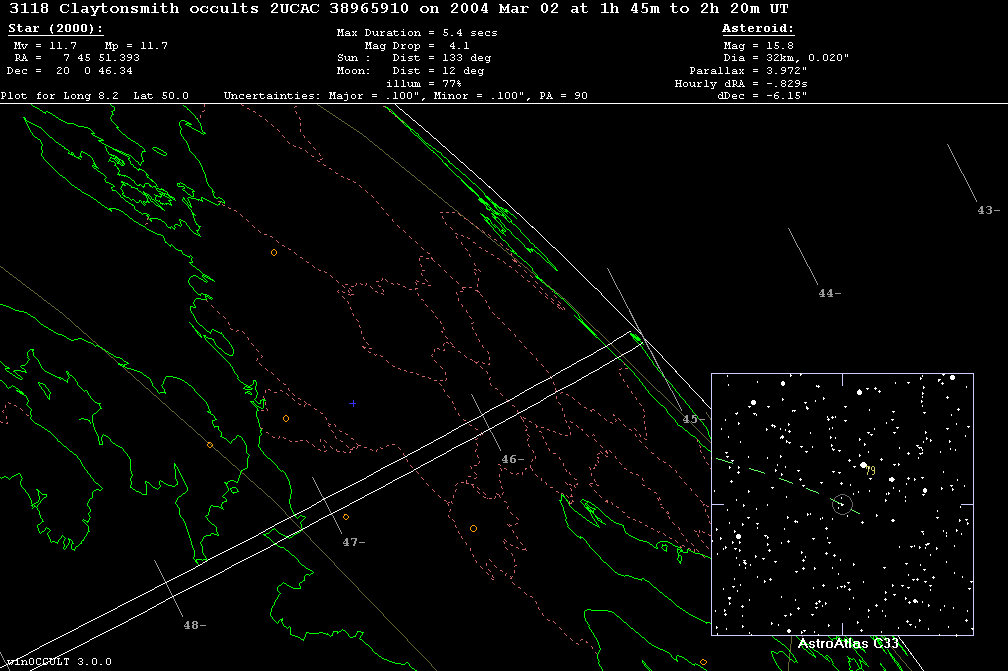Screen dimensions: 1008x671
Task: Click the 46 minute time marker label
Action: coord(512,460)
